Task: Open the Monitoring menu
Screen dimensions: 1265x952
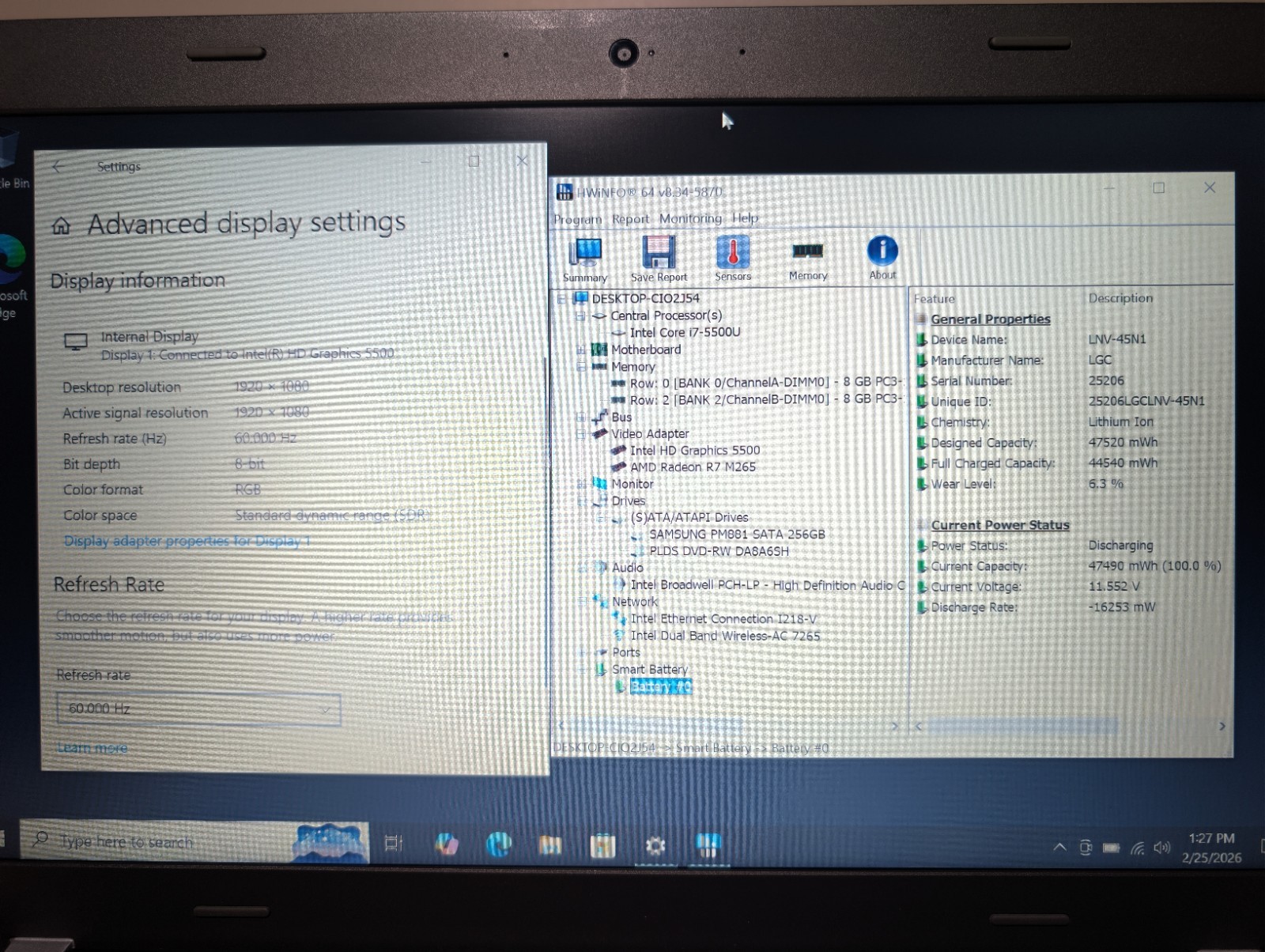Action: (x=690, y=218)
